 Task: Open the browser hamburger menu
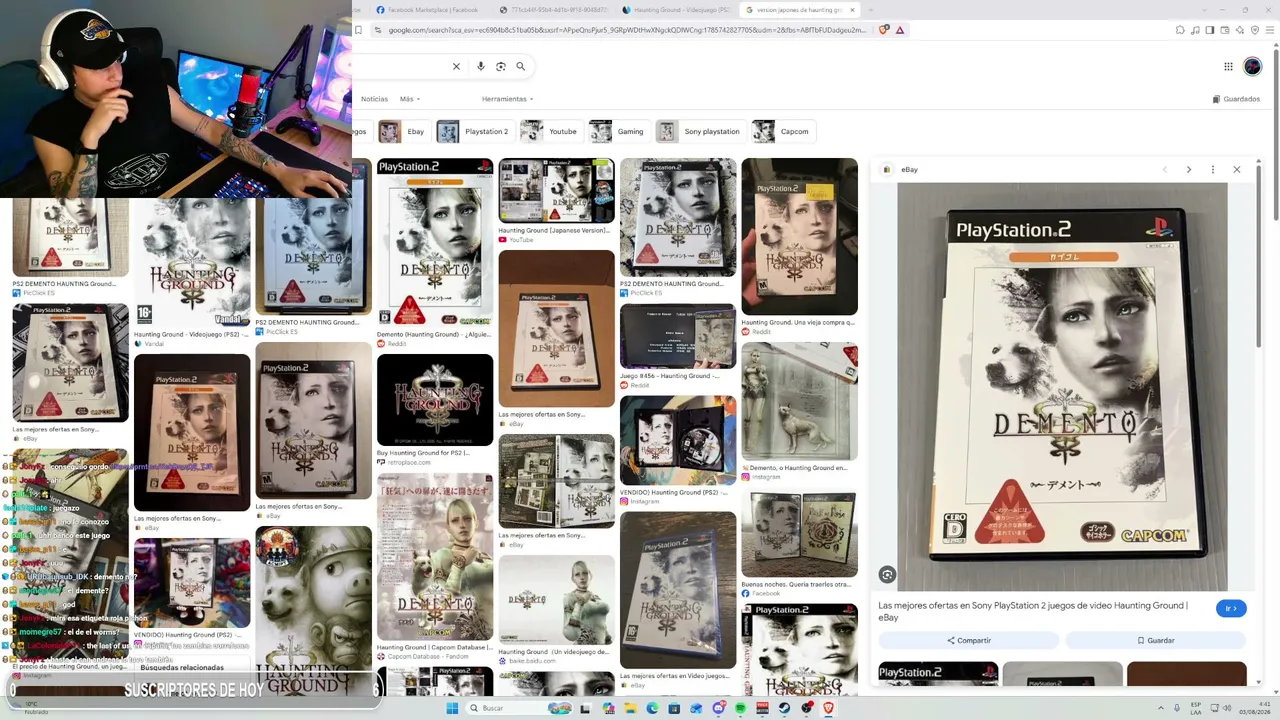pyautogui.click(x=1272, y=30)
